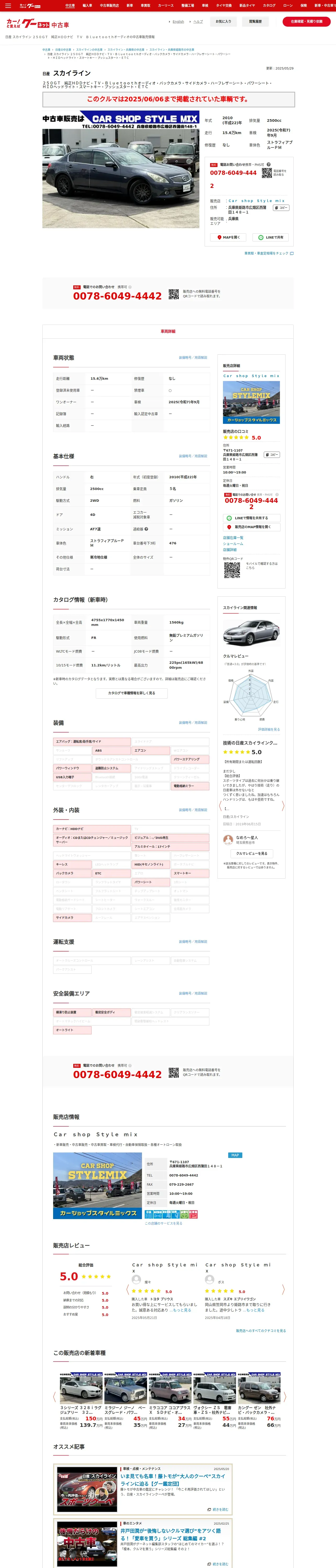Open the hamburger menu icon

(x=8, y=5)
